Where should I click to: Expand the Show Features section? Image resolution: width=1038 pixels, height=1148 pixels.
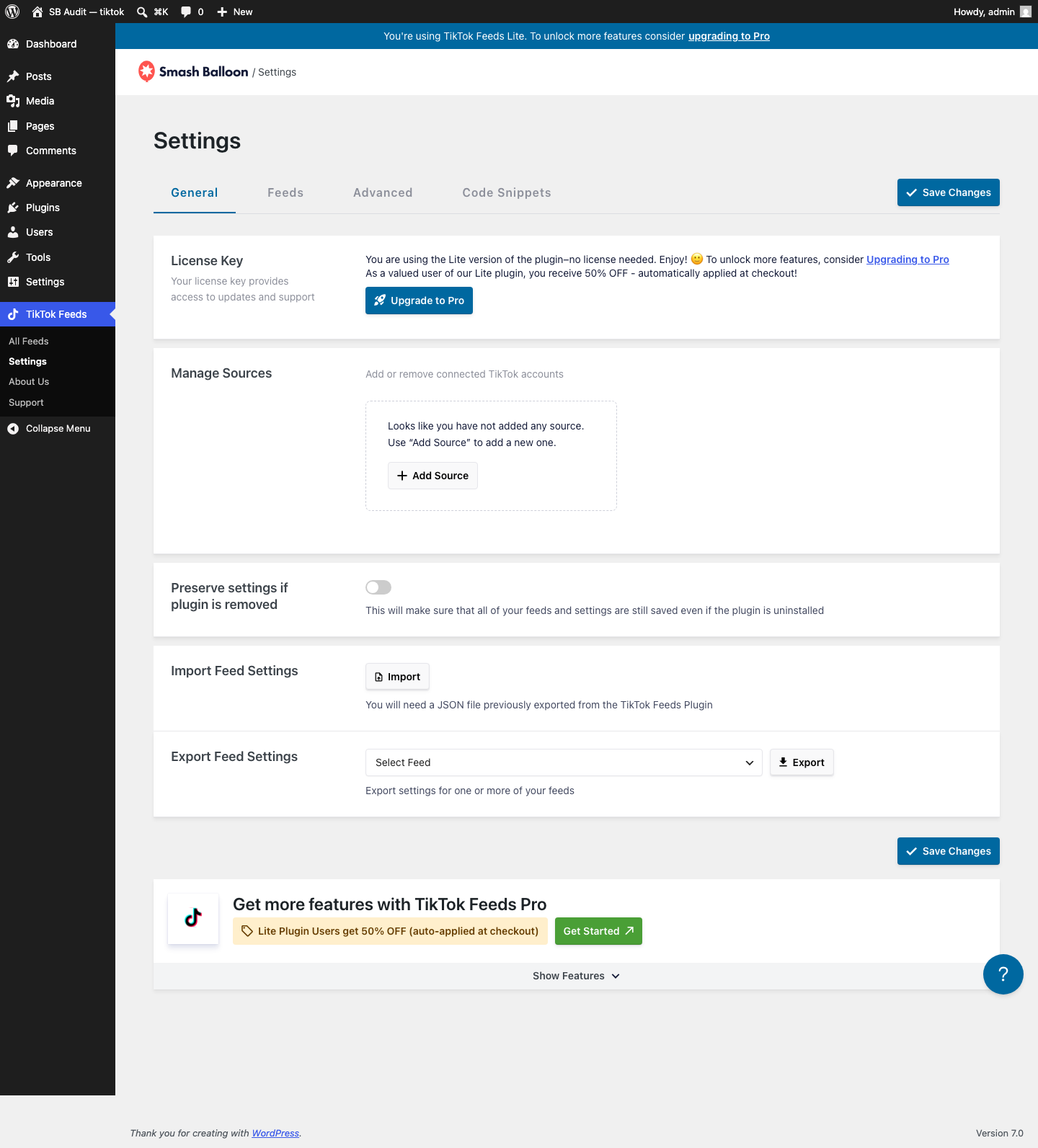[x=577, y=976]
